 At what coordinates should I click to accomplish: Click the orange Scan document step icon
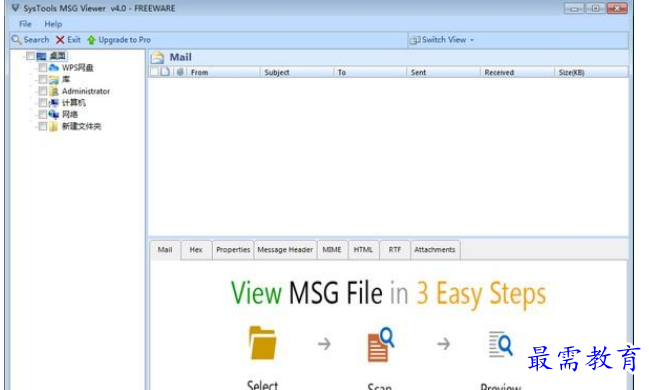pos(380,344)
